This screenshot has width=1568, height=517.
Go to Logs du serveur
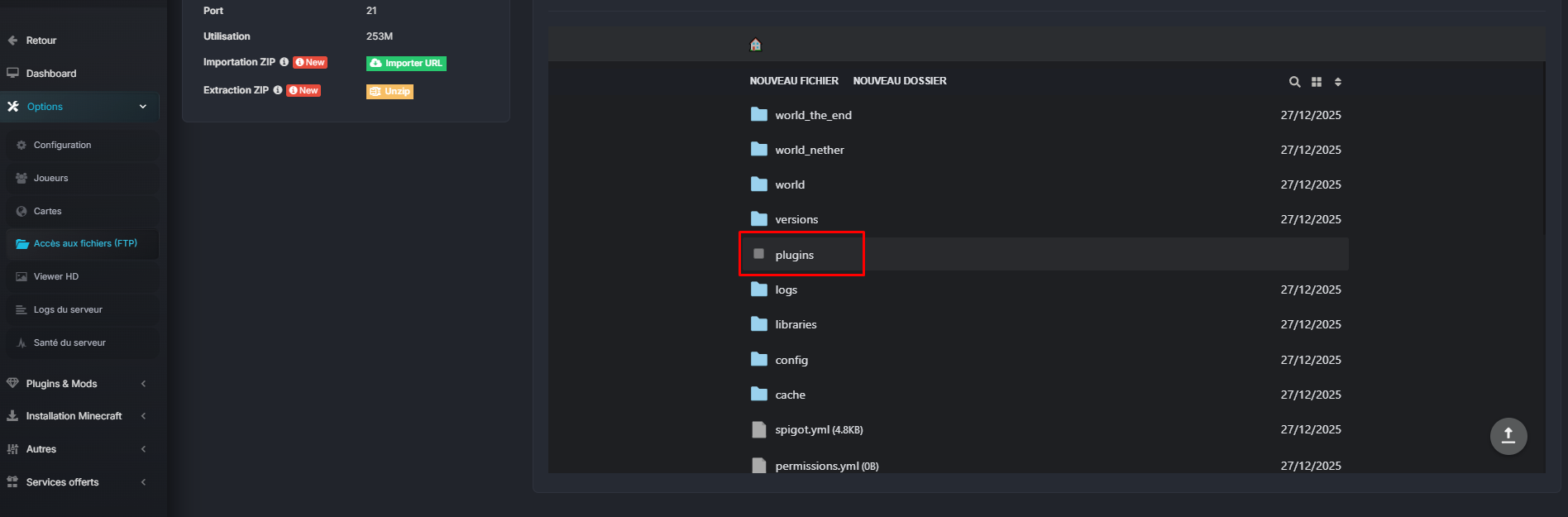click(68, 309)
